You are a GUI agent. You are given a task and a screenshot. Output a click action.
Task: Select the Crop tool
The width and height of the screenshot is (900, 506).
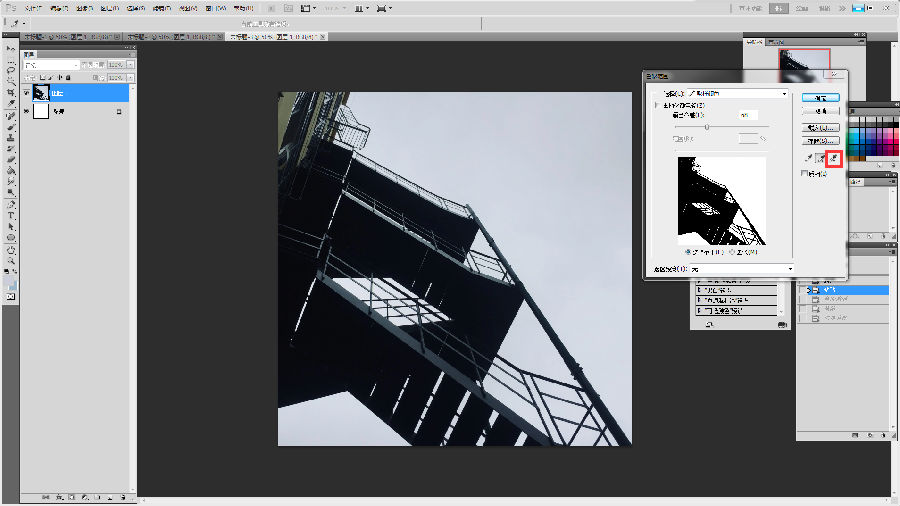(x=11, y=93)
